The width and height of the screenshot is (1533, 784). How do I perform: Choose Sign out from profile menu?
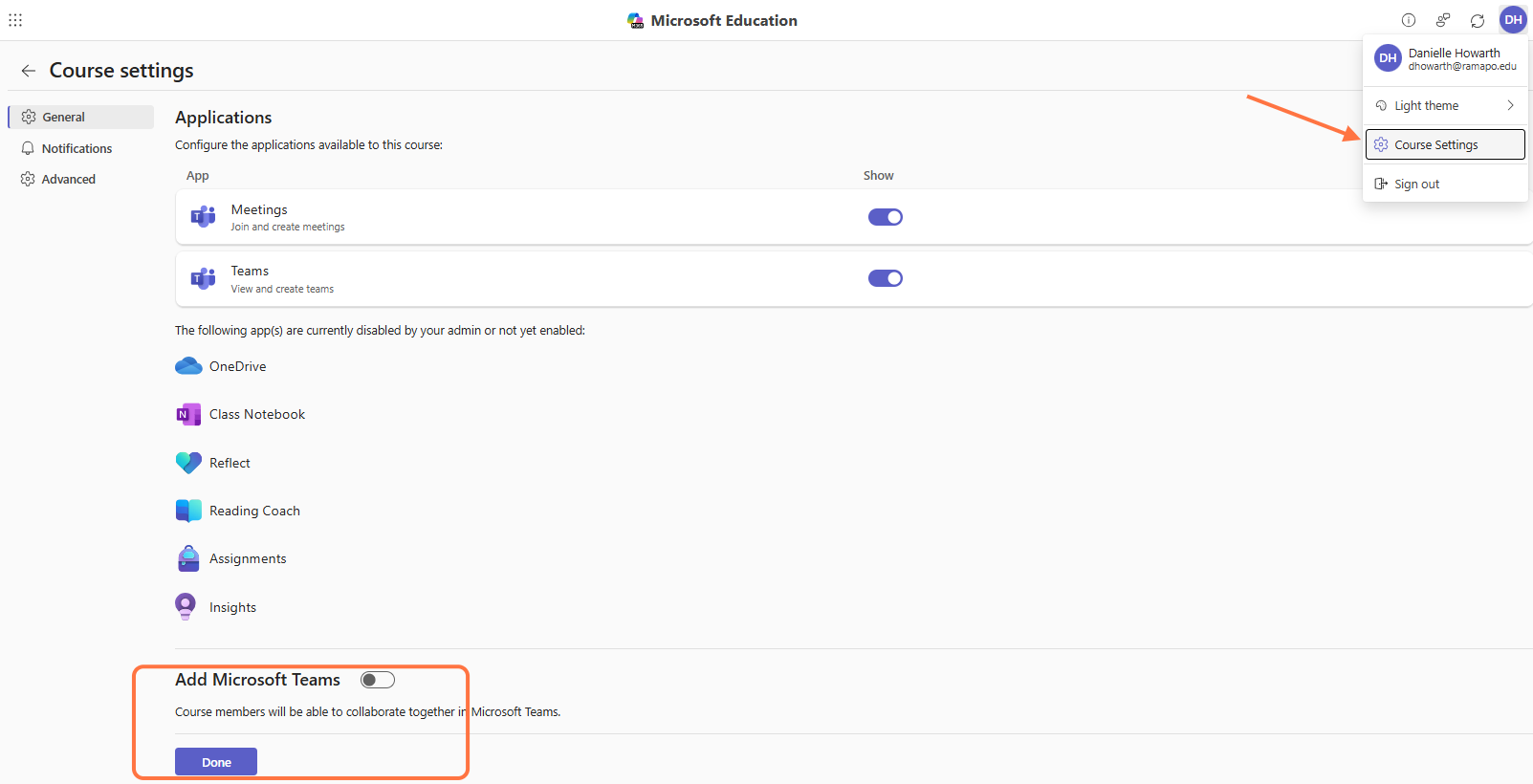[x=1445, y=184]
